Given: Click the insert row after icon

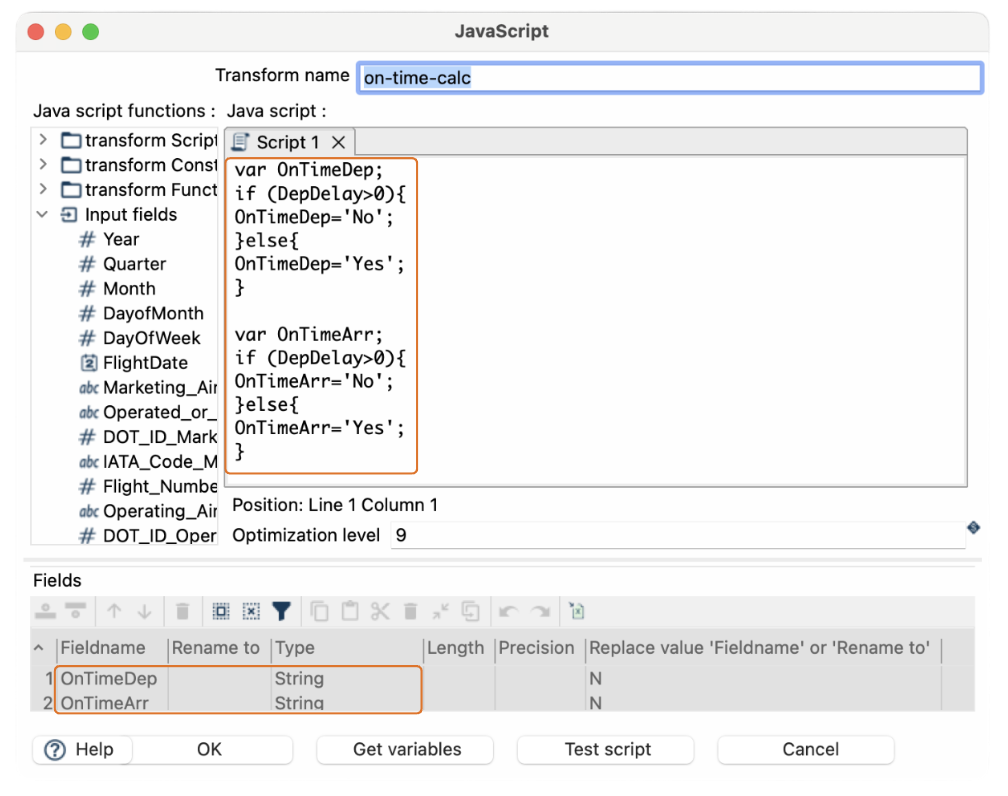Looking at the screenshot, I should coord(76,611).
